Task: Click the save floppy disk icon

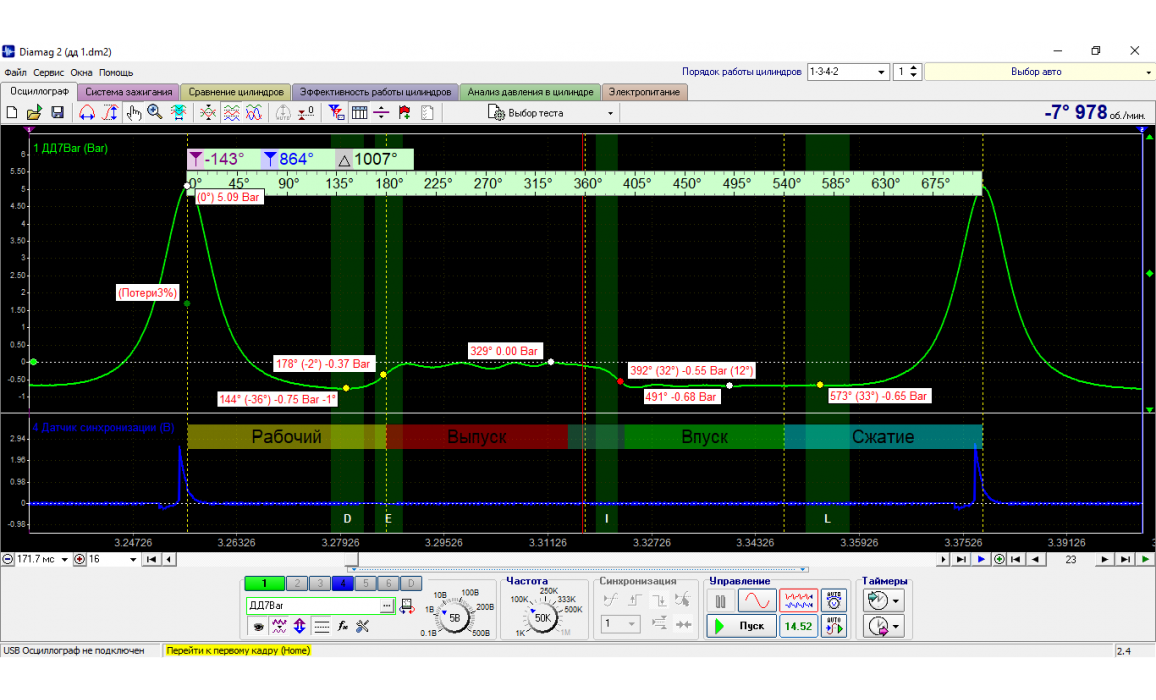Action: (x=57, y=113)
